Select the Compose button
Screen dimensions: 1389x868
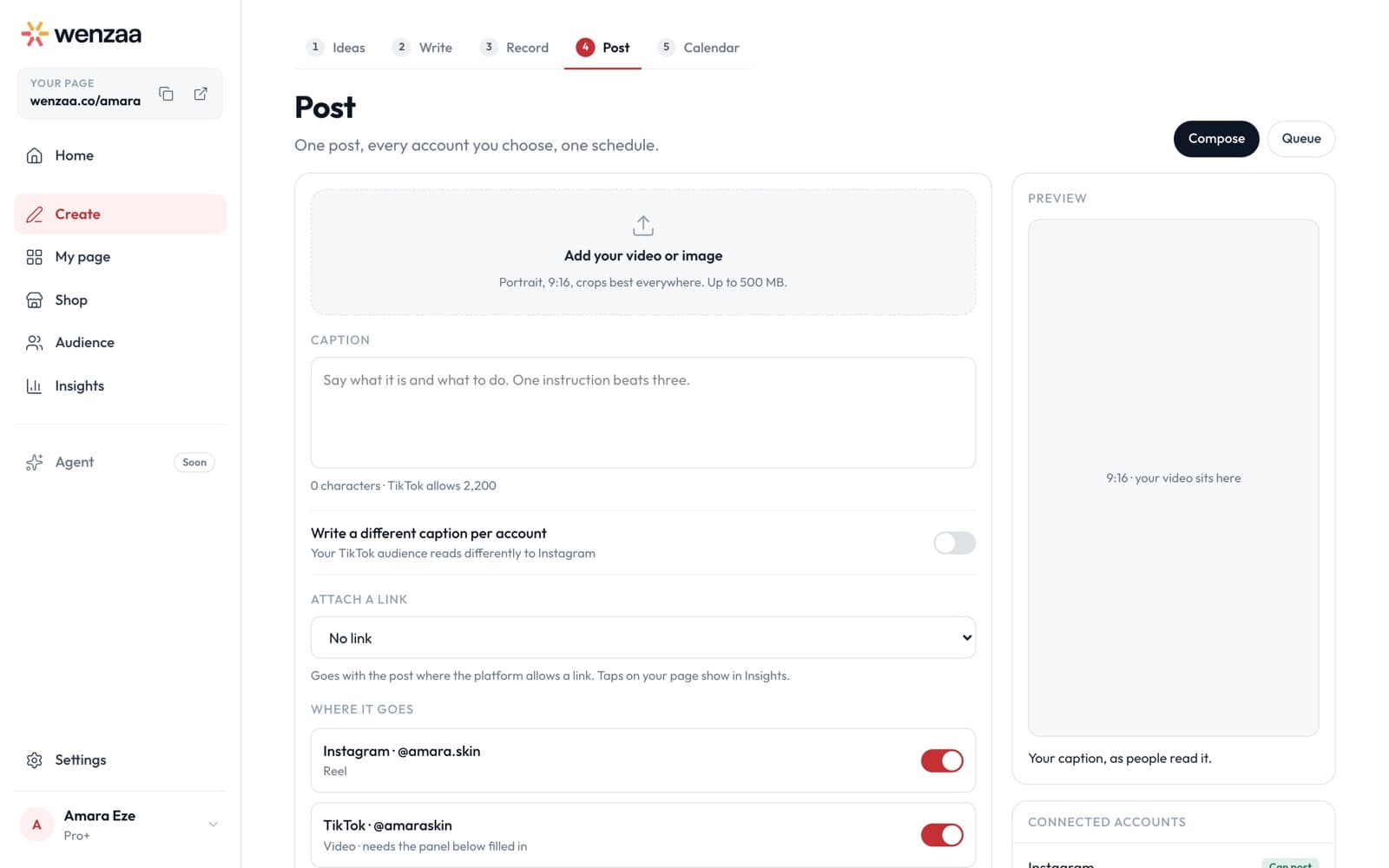[1215, 139]
